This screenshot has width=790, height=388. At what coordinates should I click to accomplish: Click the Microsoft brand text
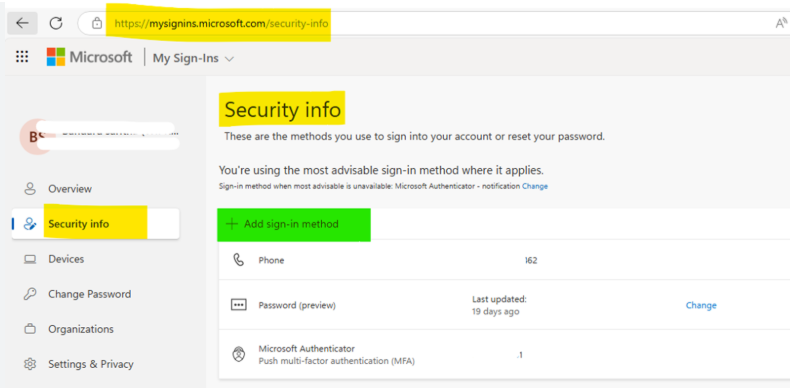(x=101, y=57)
